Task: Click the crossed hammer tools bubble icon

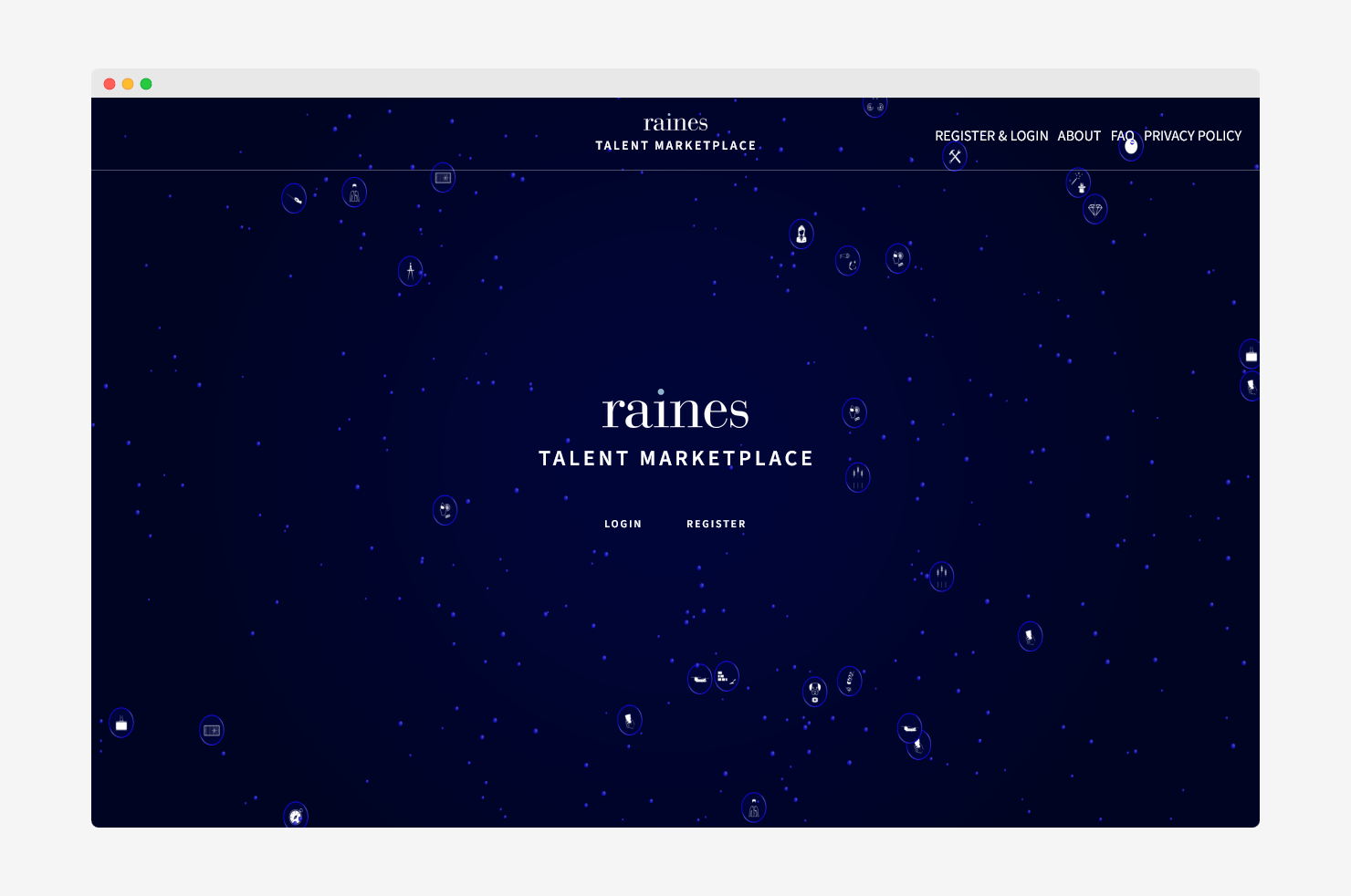Action: click(955, 157)
